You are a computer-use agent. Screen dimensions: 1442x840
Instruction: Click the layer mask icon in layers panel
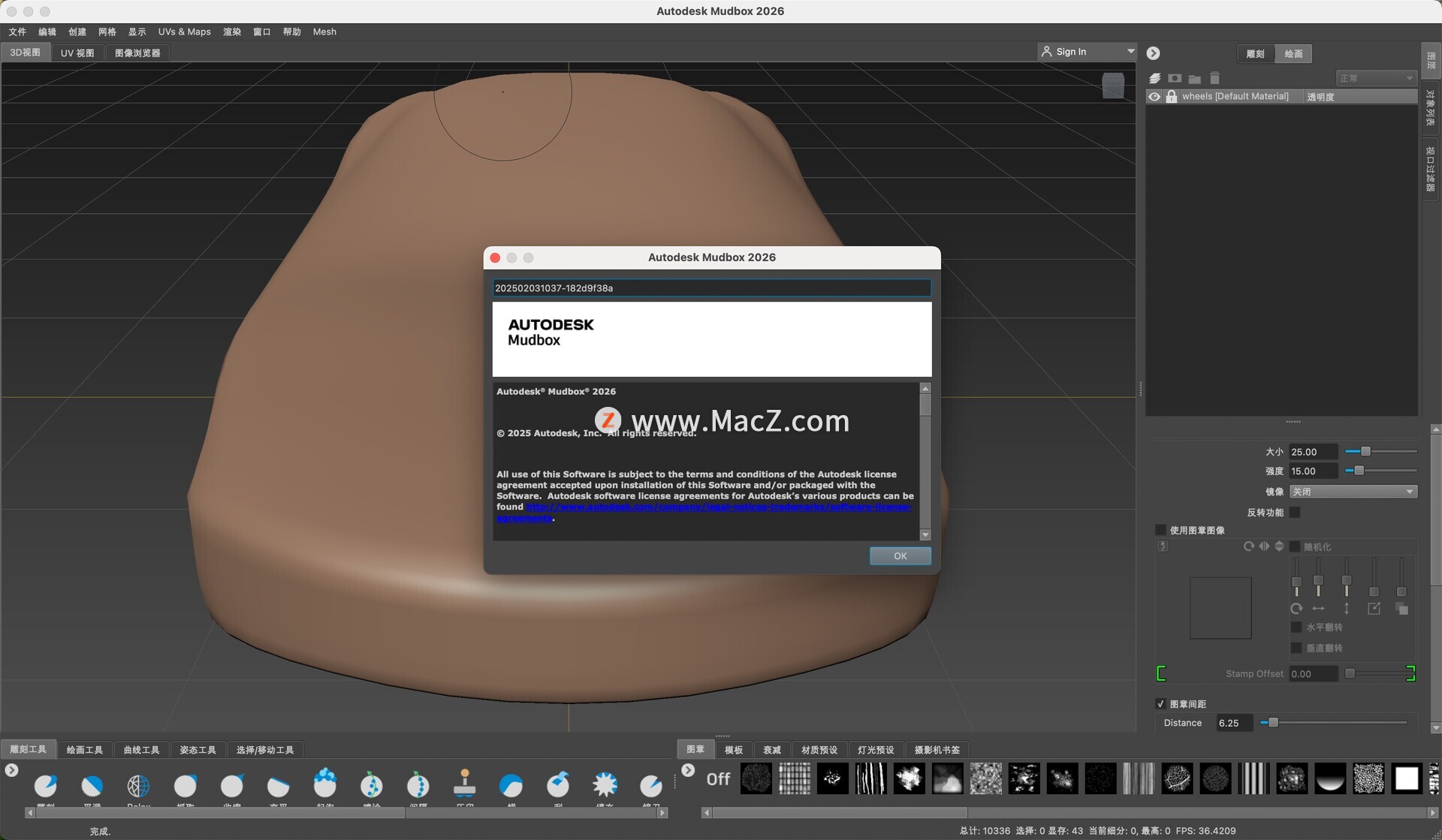pos(1175,78)
